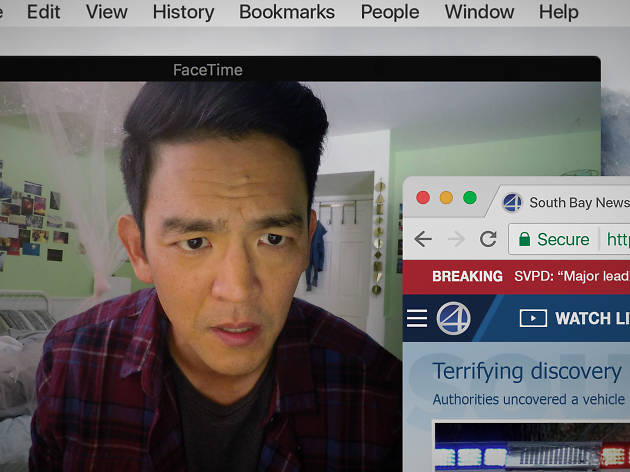
Task: Open the History menu
Action: pos(183,12)
